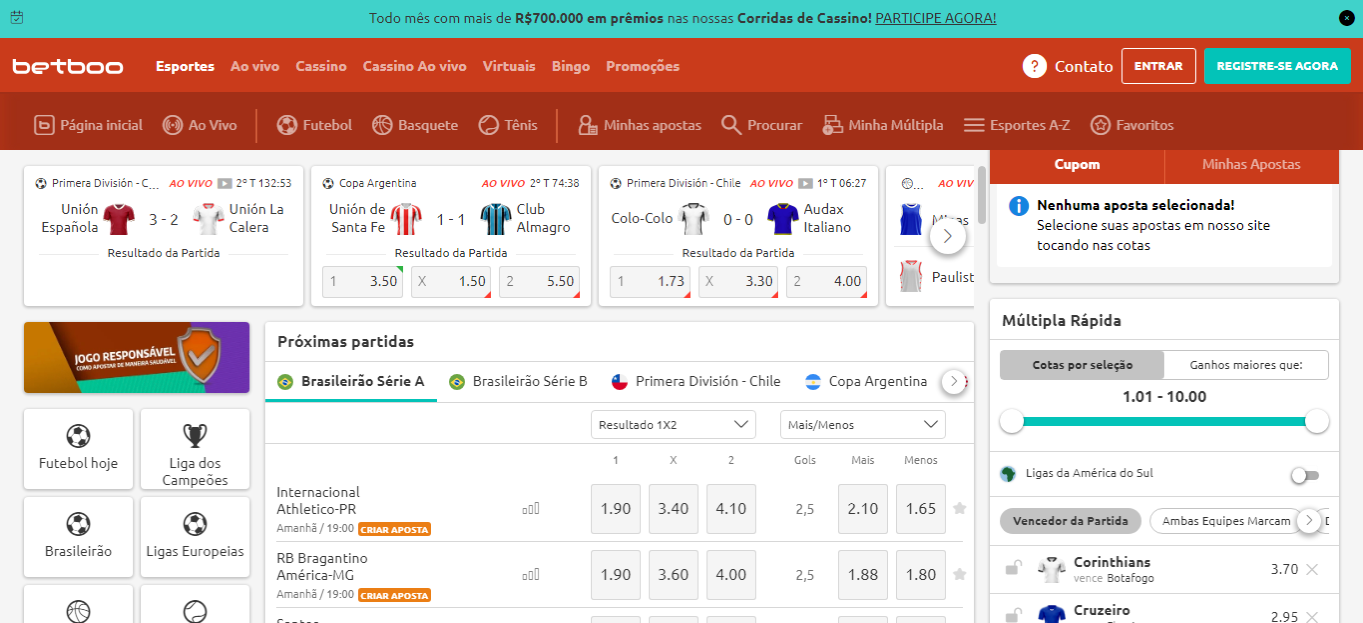Open the Ligas Europeias tile
The height and width of the screenshot is (623, 1363).
(195, 537)
